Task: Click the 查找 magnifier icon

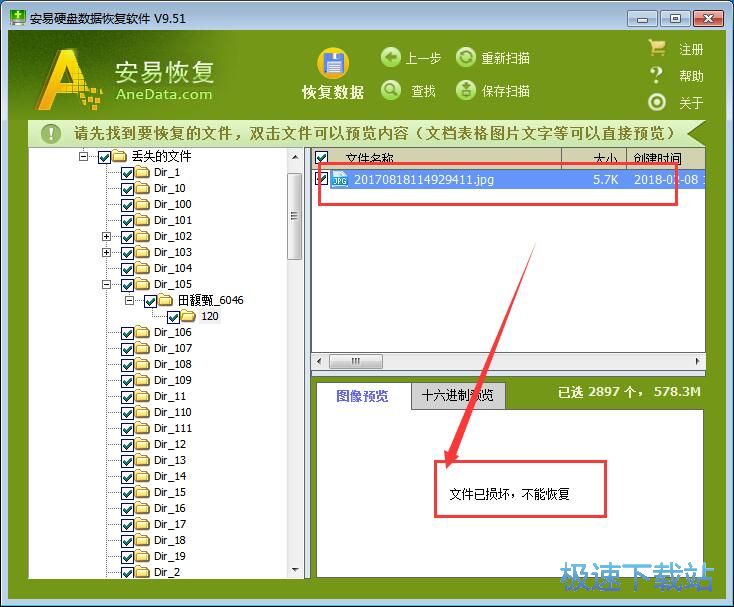Action: point(390,90)
